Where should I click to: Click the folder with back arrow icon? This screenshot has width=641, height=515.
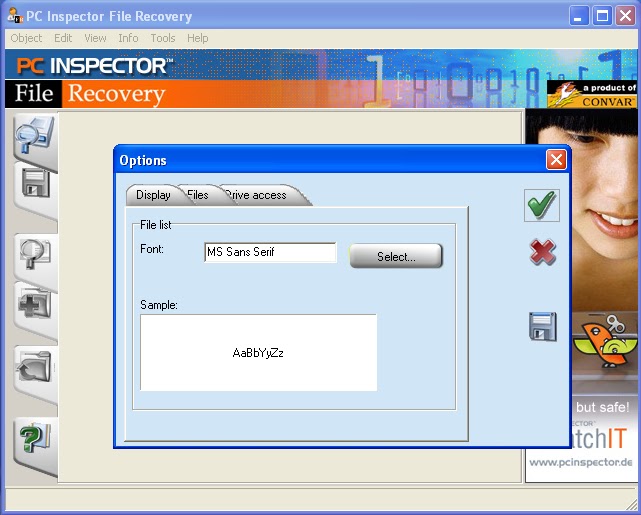click(x=35, y=367)
